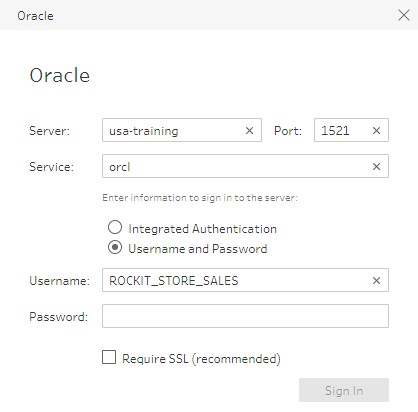
Task: Click the Server: label
Action: tap(49, 131)
